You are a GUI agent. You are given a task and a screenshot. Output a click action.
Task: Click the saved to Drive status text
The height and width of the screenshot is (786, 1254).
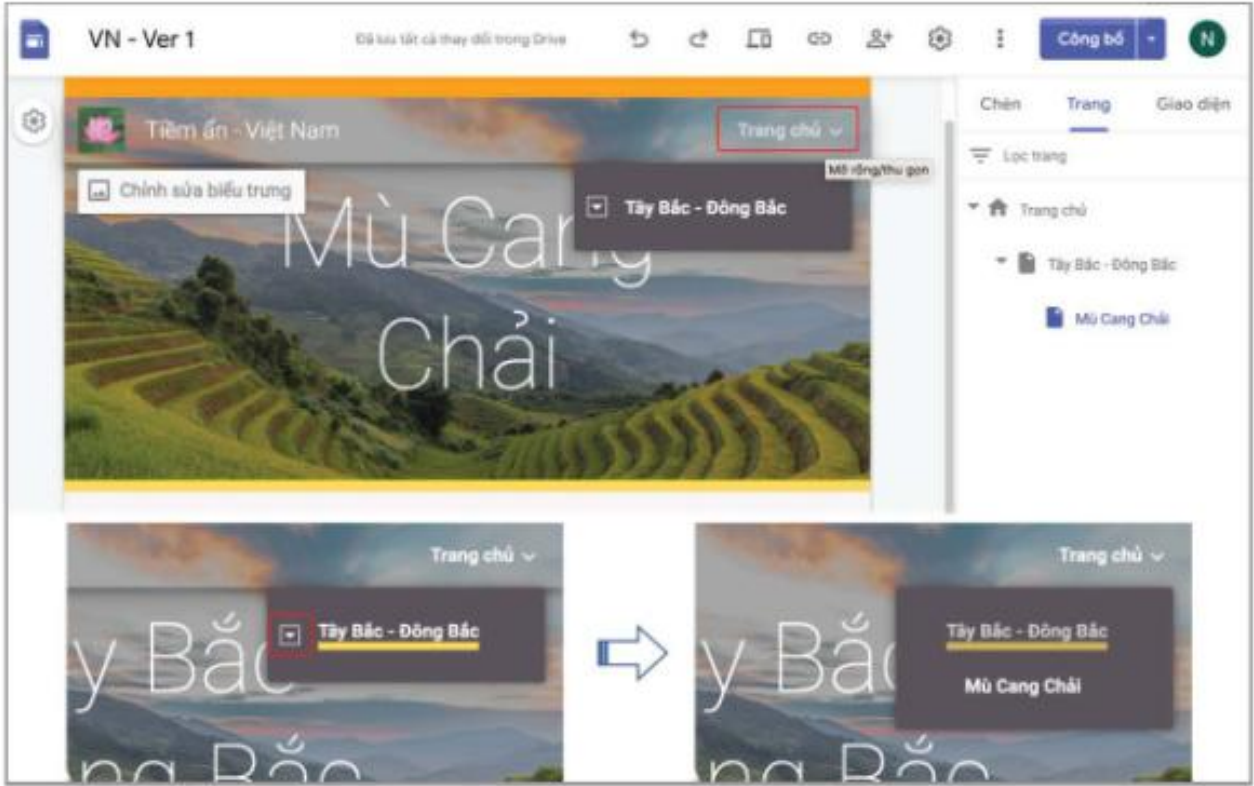(x=461, y=40)
